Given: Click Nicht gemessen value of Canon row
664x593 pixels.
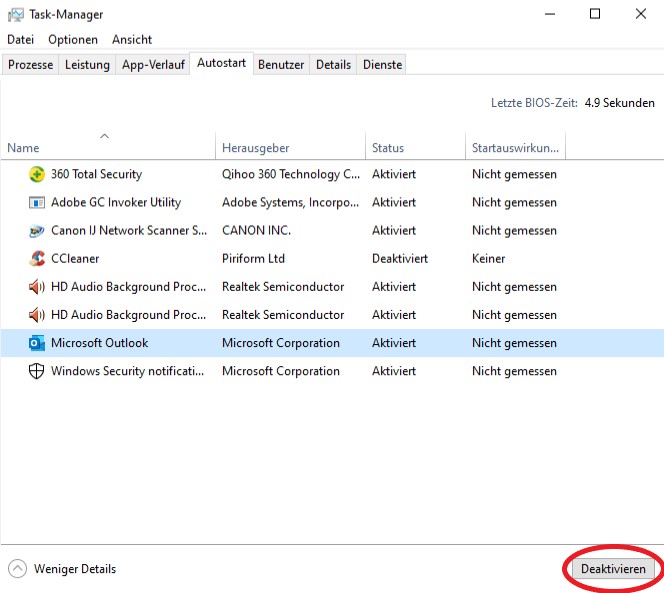Looking at the screenshot, I should pos(514,230).
